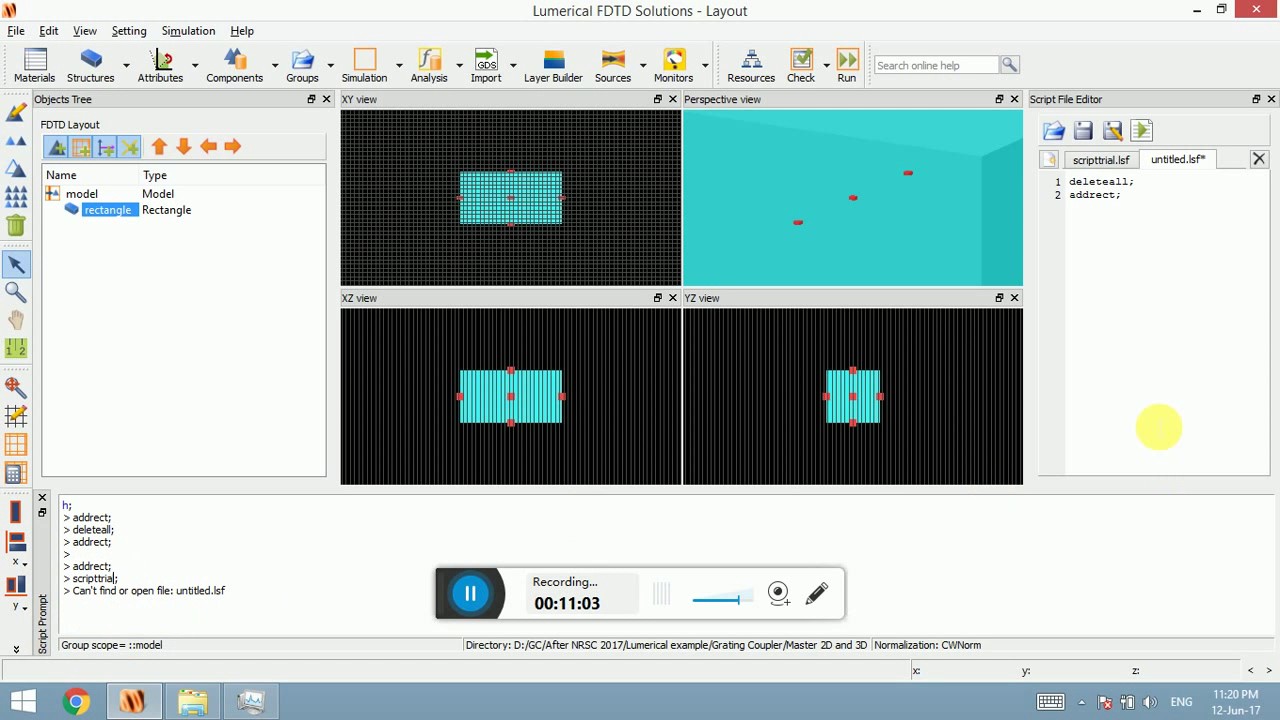Expand the Simulation dropdown arrow
The height and width of the screenshot is (720, 1280).
pyautogui.click(x=399, y=65)
